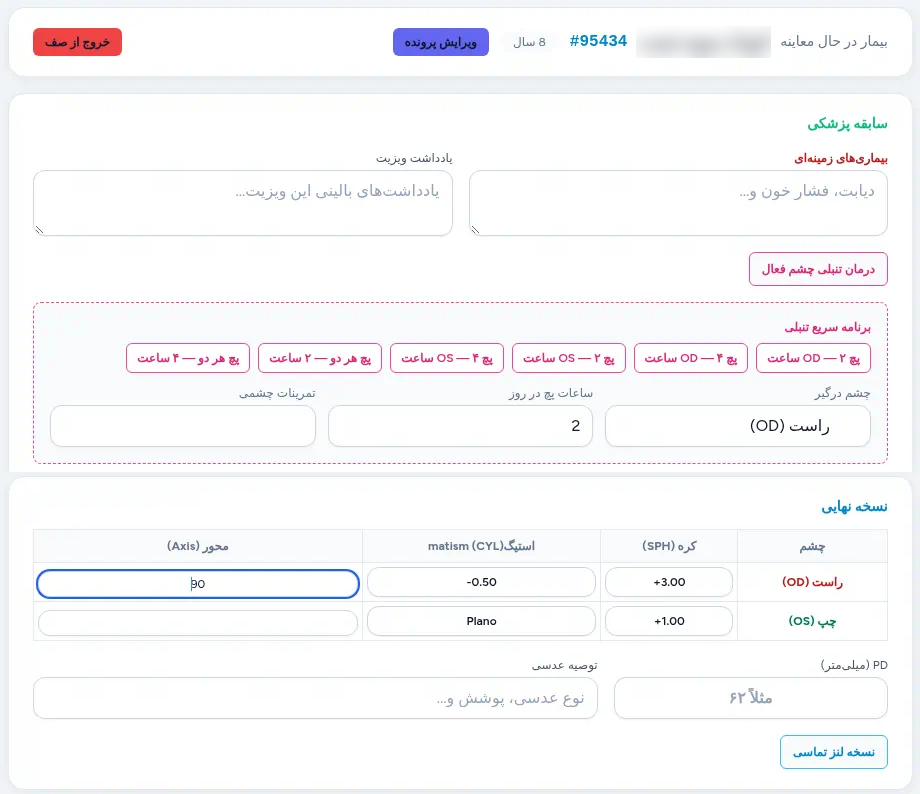Click the OS sphere field +1.00
This screenshot has width=920, height=794.
click(x=669, y=621)
